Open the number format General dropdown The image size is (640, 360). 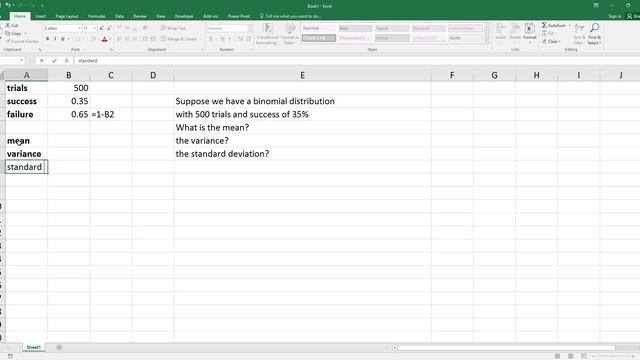(250, 28)
